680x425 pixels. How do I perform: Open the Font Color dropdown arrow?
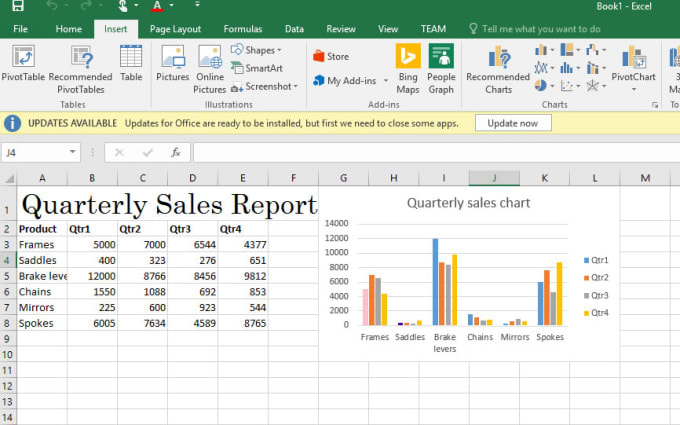pyautogui.click(x=172, y=5)
